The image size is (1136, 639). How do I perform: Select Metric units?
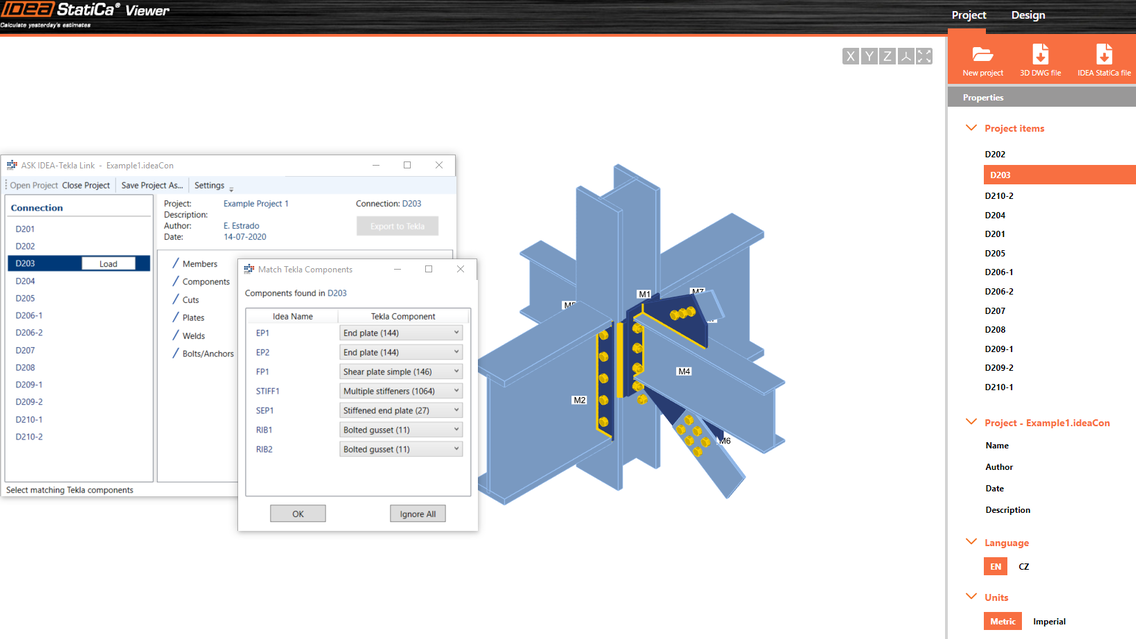tap(1003, 621)
